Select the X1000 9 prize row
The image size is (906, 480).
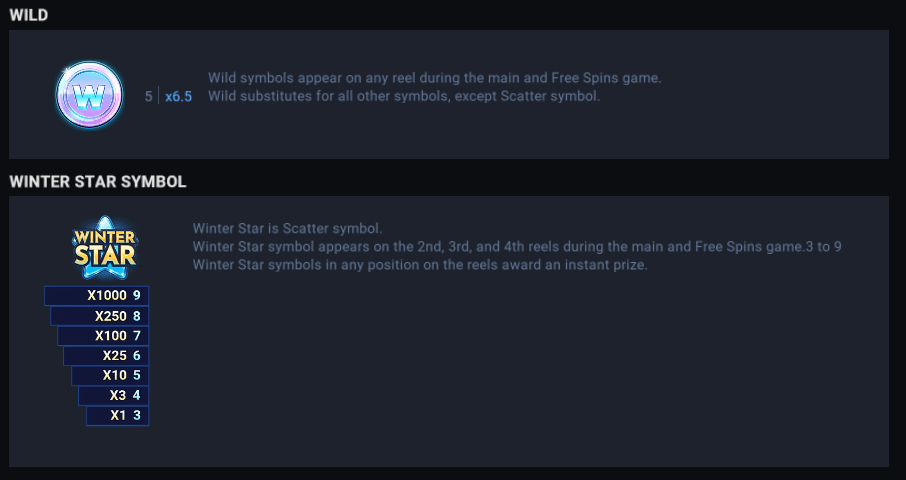tap(97, 295)
